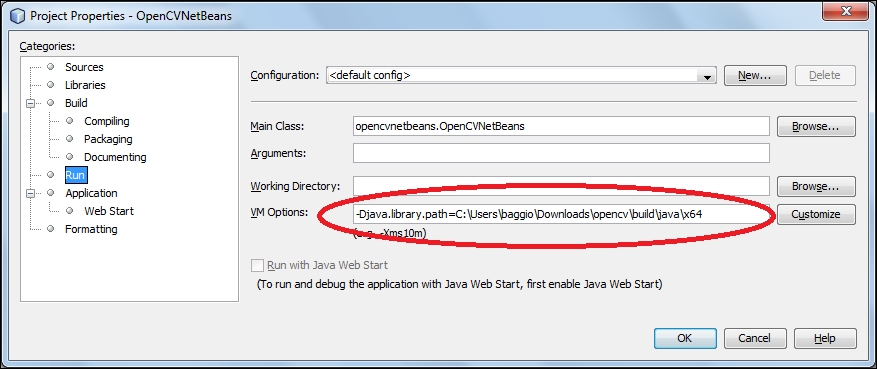
Task: Select the Formatting category
Action: pyautogui.click(x=91, y=229)
